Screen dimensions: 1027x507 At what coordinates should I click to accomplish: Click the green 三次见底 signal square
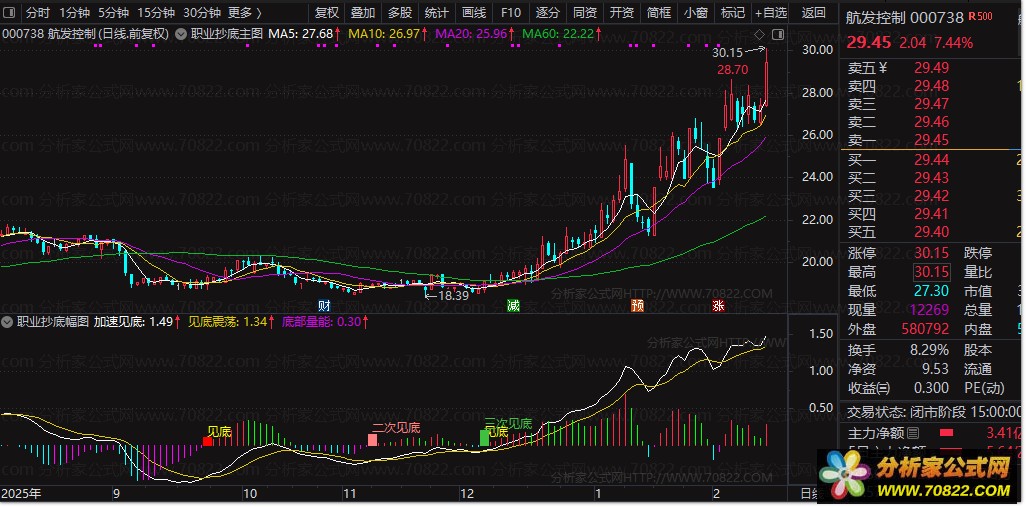(x=484, y=438)
